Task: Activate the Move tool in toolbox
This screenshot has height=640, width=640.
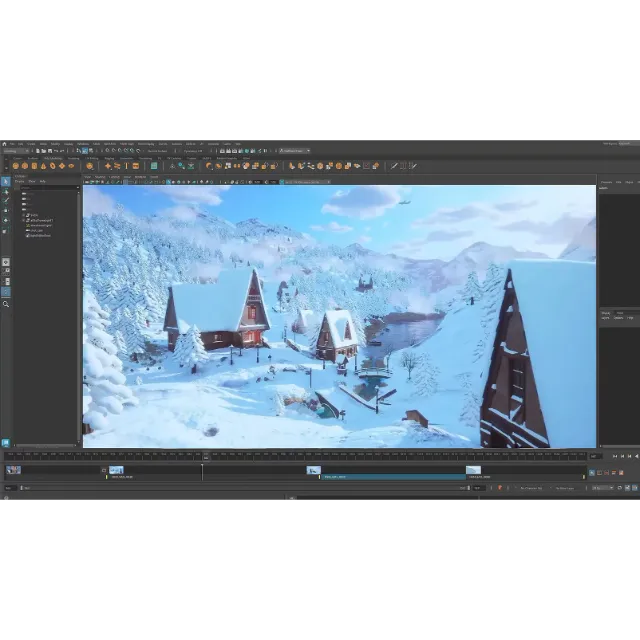Action: click(x=6, y=211)
